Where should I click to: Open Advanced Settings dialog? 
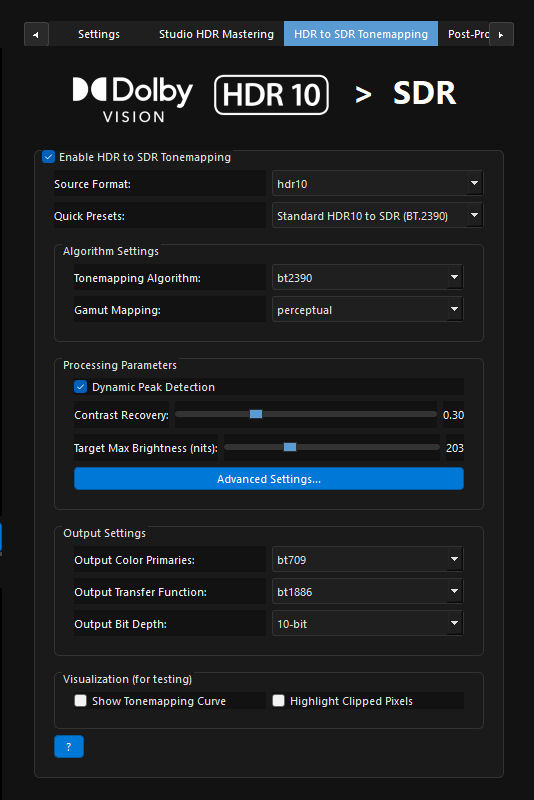pos(269,479)
